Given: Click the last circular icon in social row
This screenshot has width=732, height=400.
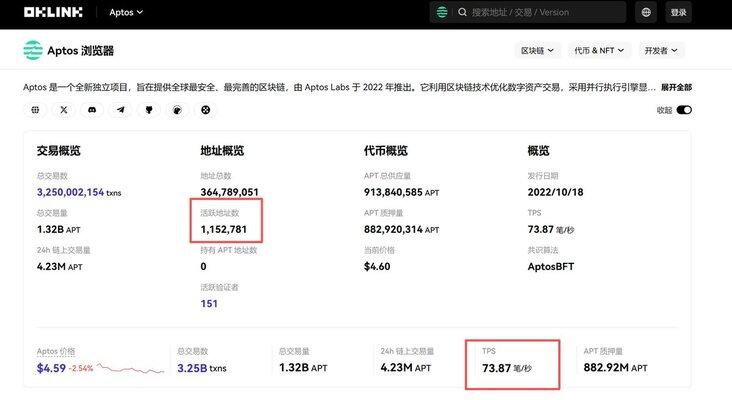Looking at the screenshot, I should tap(205, 110).
